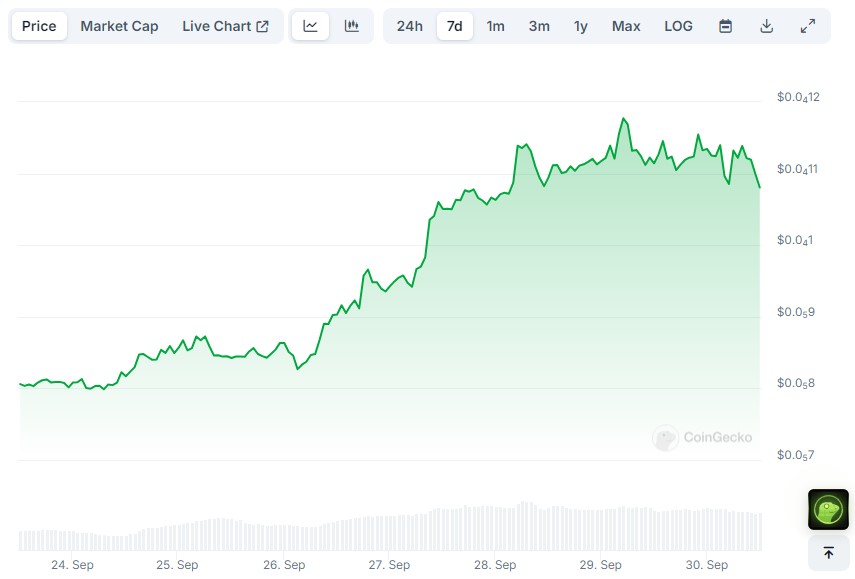This screenshot has height=579, width=855.
Task: Click the $0.0₄1 axis label
Action: [795, 240]
